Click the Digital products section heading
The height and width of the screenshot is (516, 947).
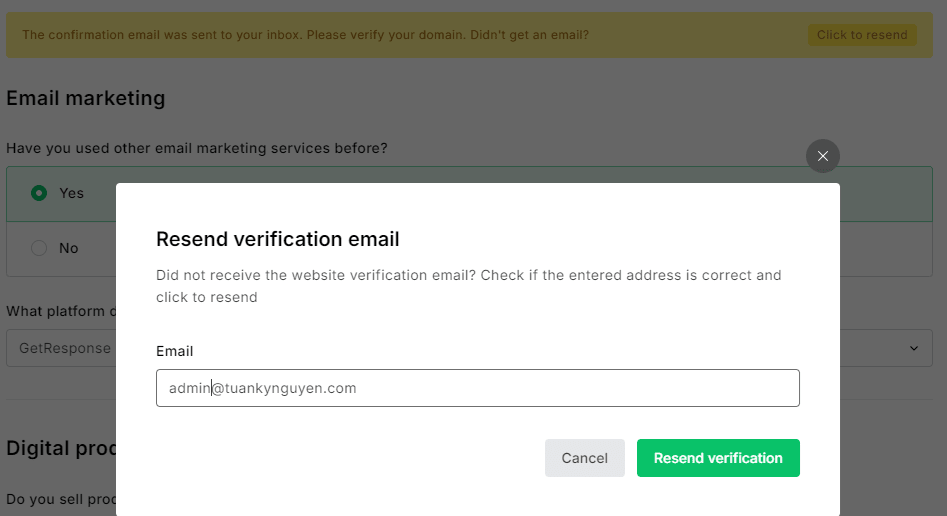click(x=60, y=447)
